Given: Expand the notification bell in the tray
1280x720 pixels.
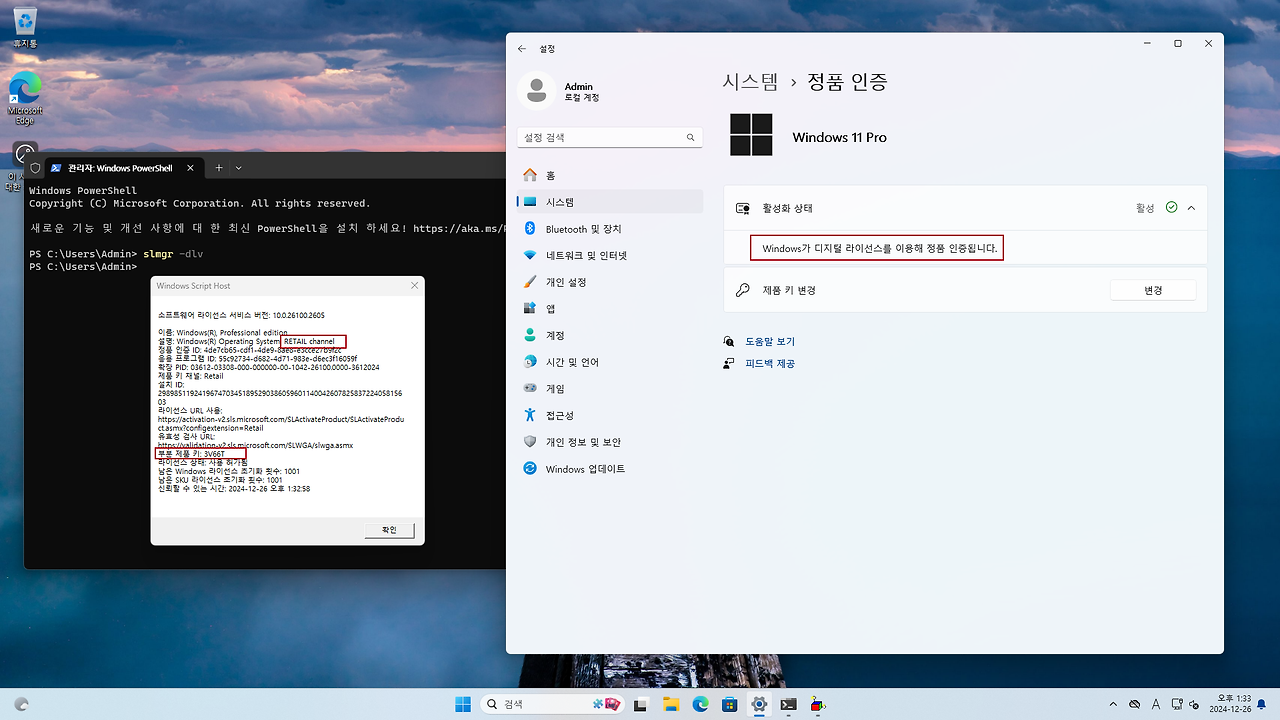Looking at the screenshot, I should [x=1261, y=705].
